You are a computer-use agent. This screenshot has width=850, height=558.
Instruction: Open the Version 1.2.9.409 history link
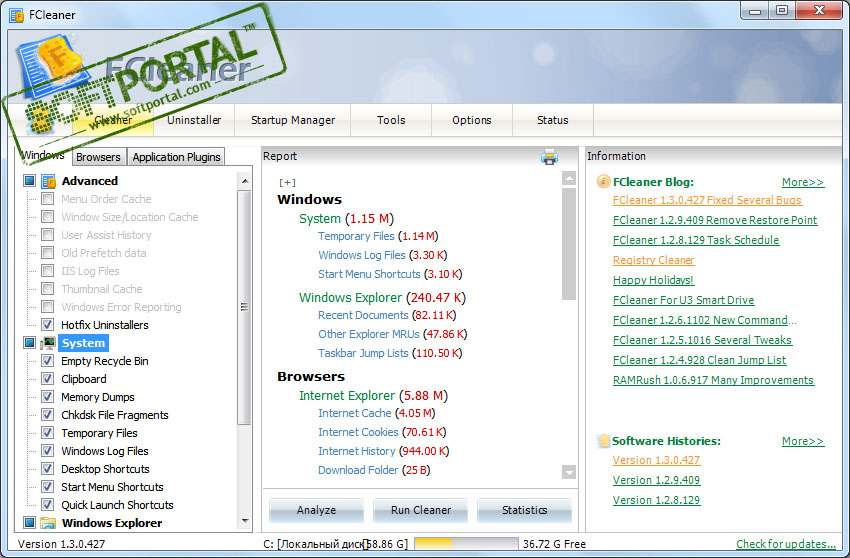[656, 480]
